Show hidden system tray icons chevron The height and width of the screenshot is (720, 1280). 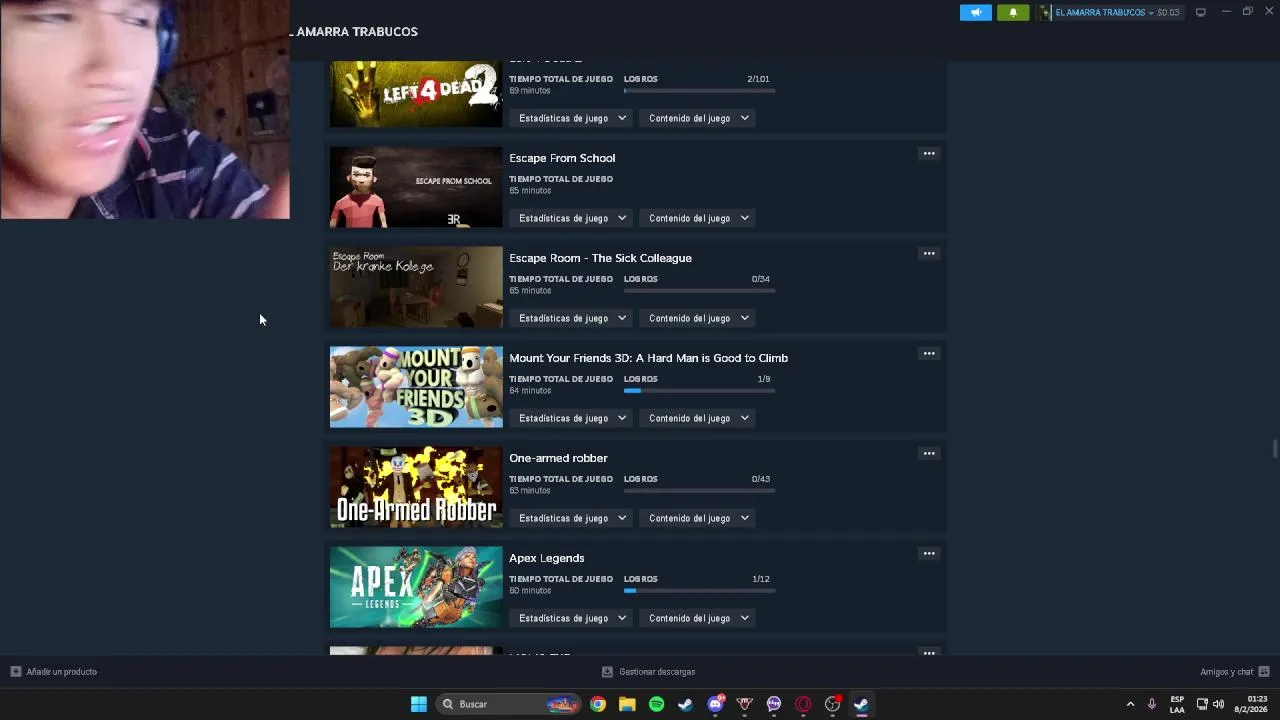click(x=1131, y=704)
